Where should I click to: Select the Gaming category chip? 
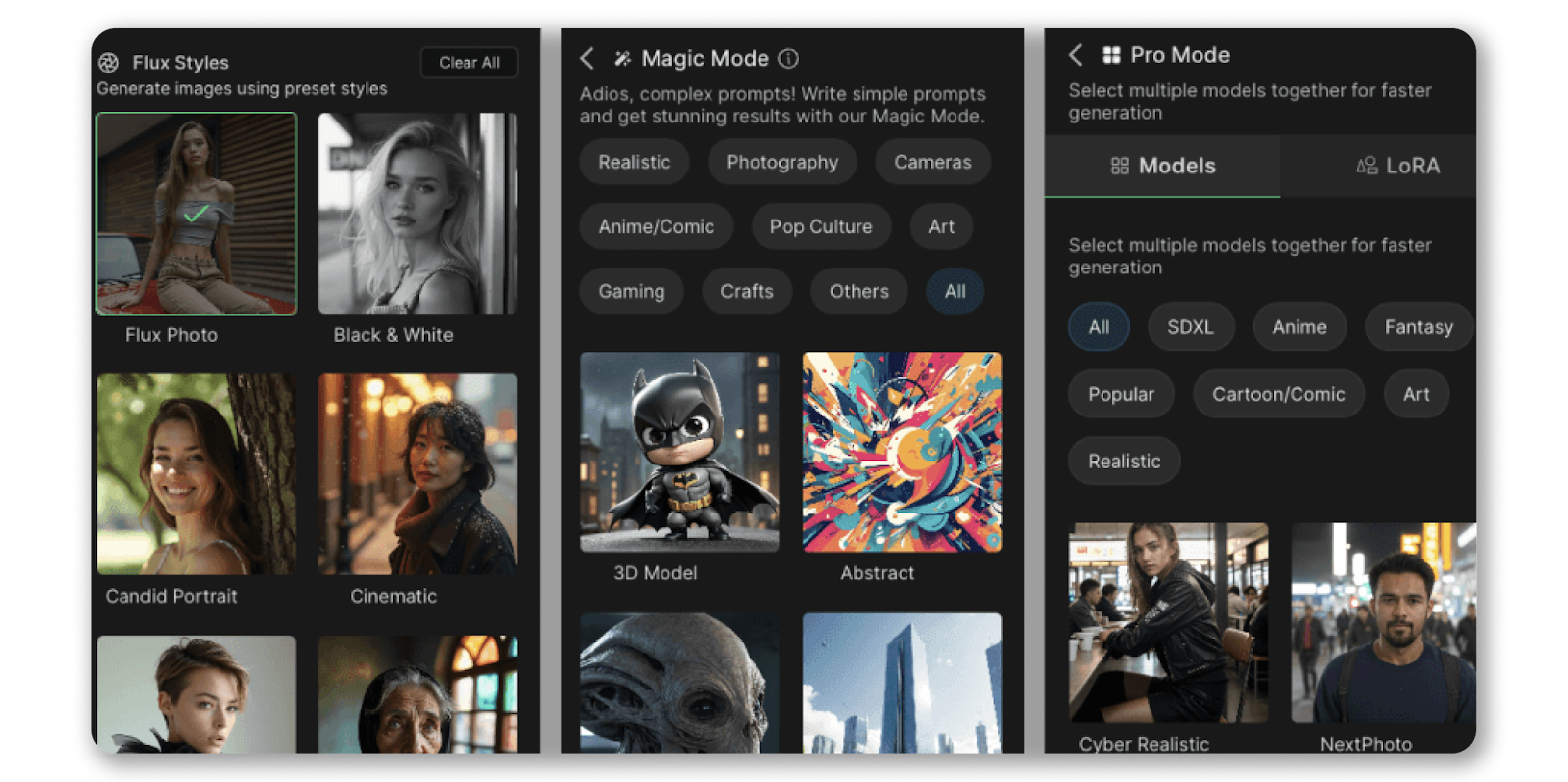point(631,291)
